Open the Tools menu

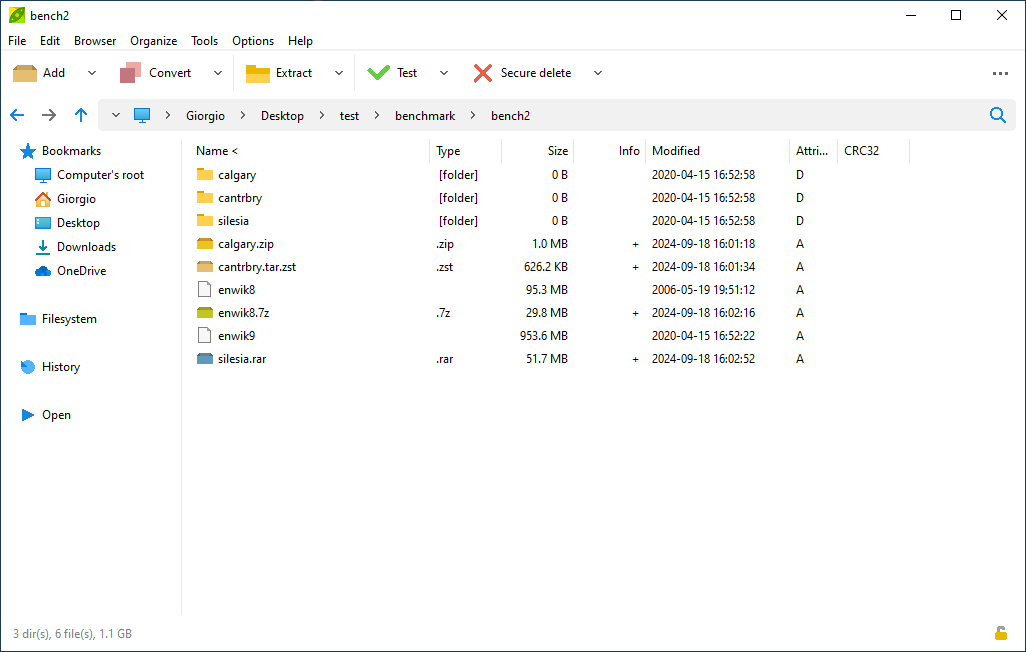(x=204, y=41)
